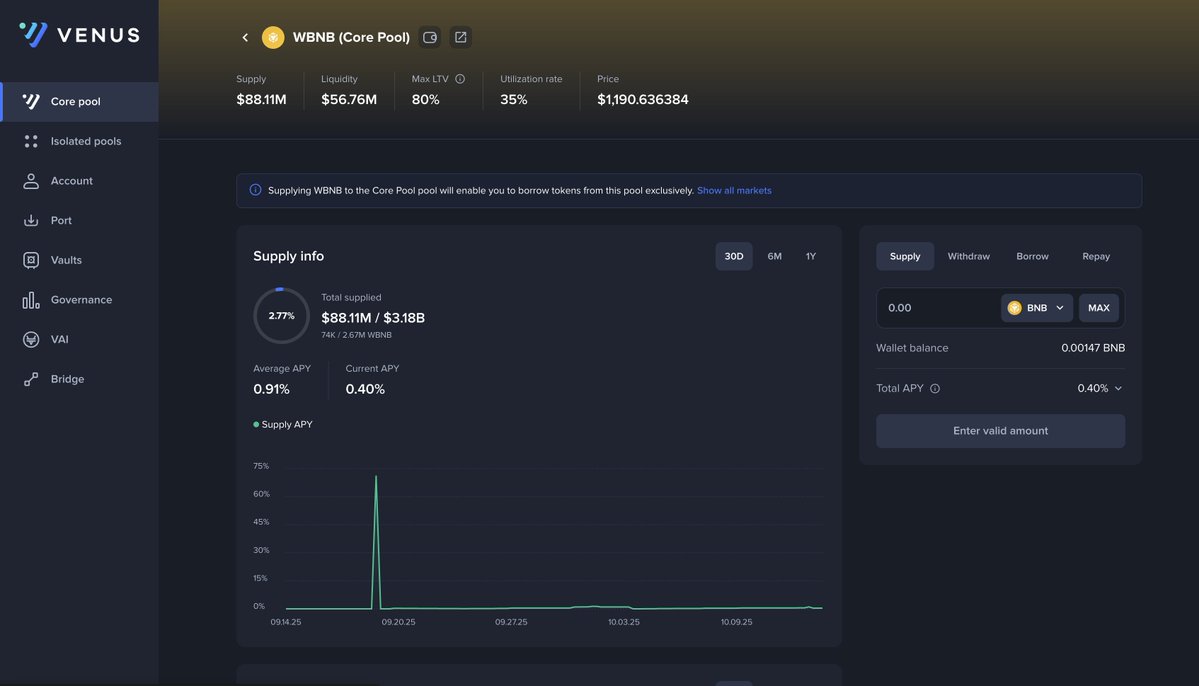Click the Liquidity value $56.76M
Screen dimensions: 1199x686
(x=349, y=99)
